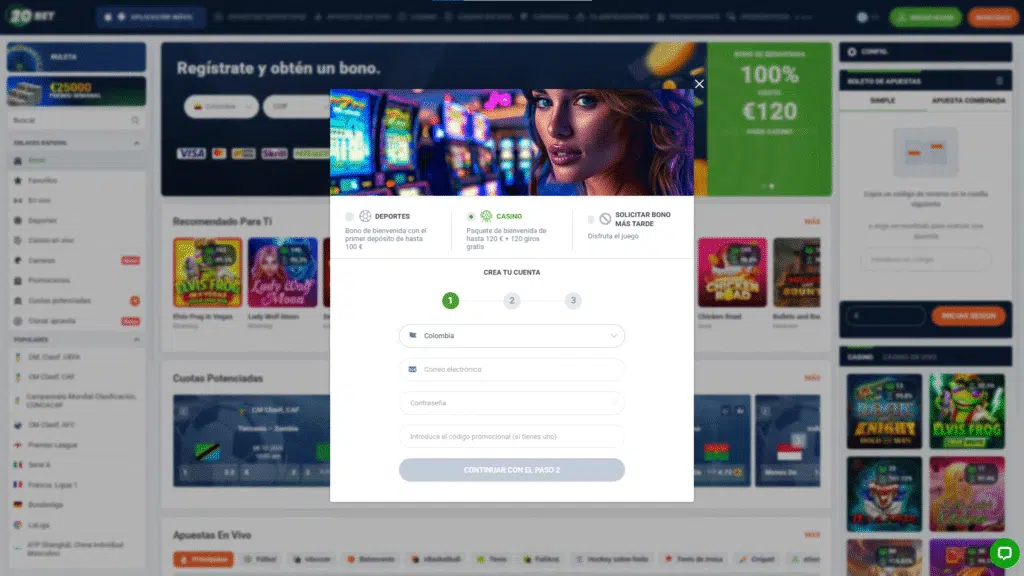1024x576 pixels.
Task: Open the Colombia country dropdown
Action: (x=511, y=336)
